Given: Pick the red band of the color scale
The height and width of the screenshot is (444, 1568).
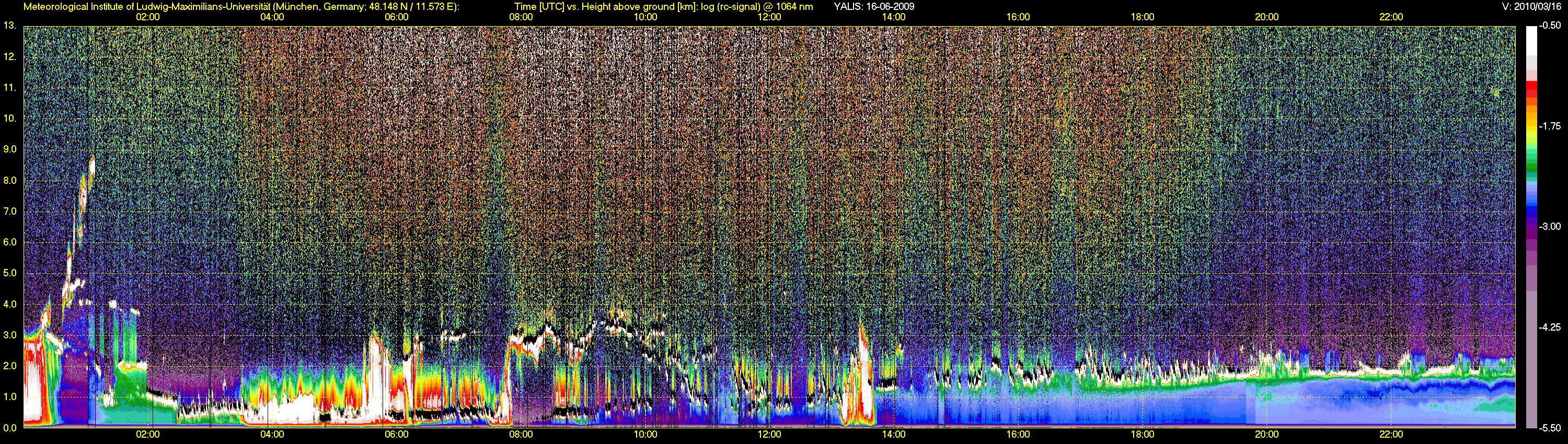Looking at the screenshot, I should click(1531, 86).
